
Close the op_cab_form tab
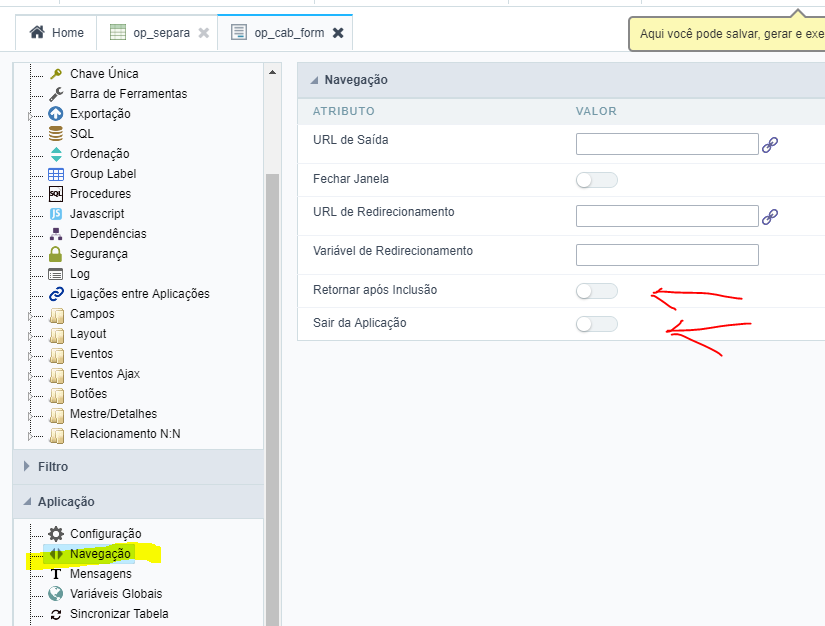tap(338, 33)
